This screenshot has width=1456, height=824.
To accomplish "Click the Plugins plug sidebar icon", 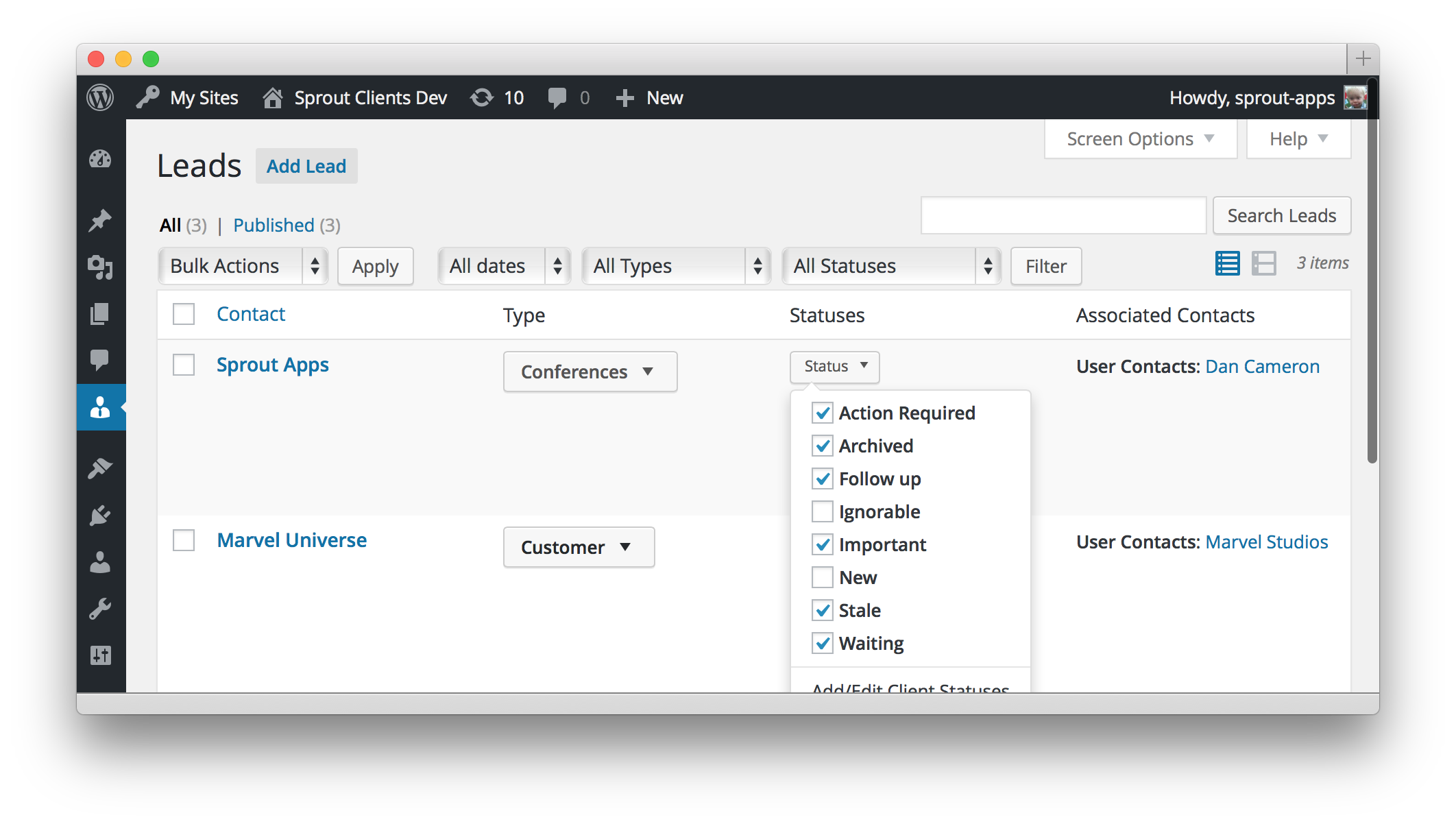I will 100,516.
